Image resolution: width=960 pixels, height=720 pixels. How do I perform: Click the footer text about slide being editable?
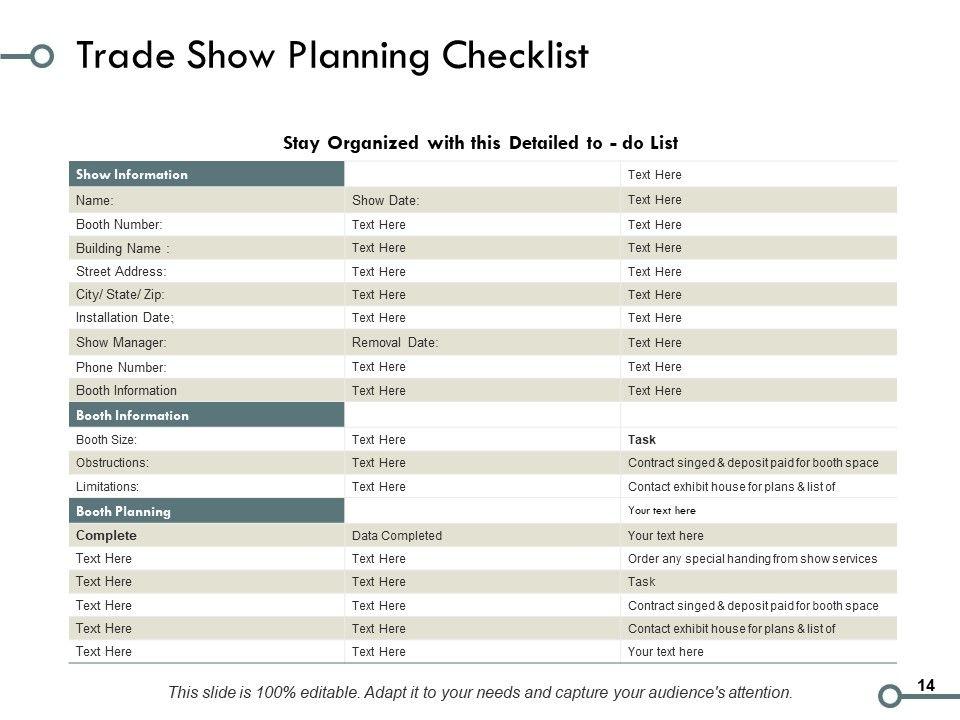click(480, 692)
